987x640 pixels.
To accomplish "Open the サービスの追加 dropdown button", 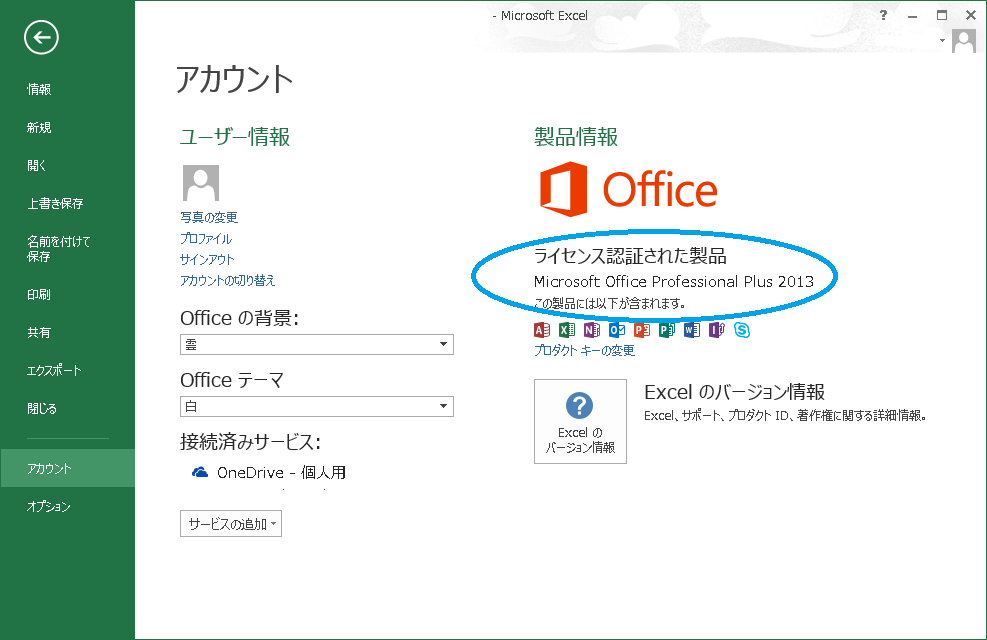I will pyautogui.click(x=231, y=524).
